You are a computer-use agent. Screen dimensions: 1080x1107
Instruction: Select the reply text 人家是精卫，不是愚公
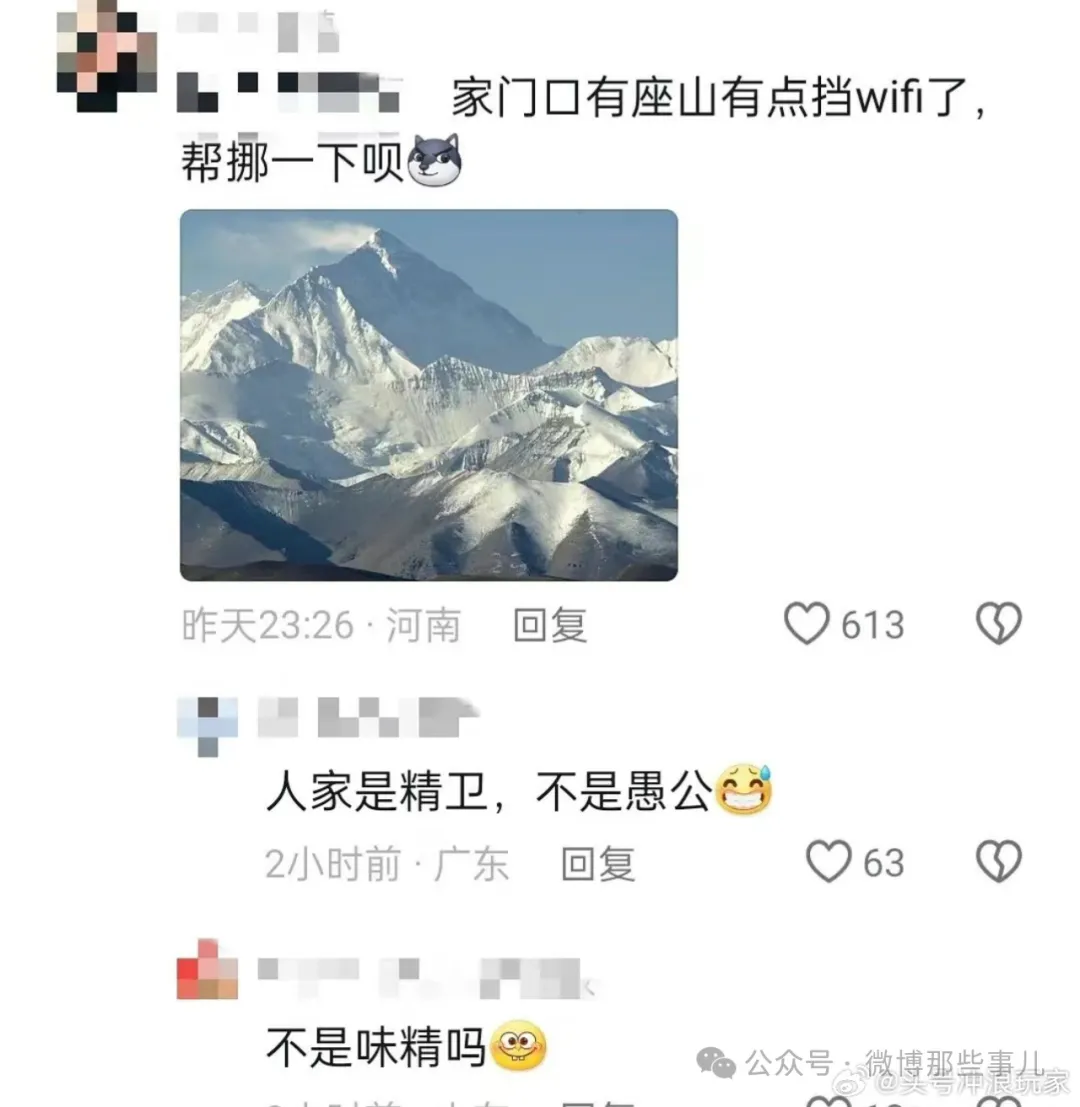pyautogui.click(x=488, y=791)
